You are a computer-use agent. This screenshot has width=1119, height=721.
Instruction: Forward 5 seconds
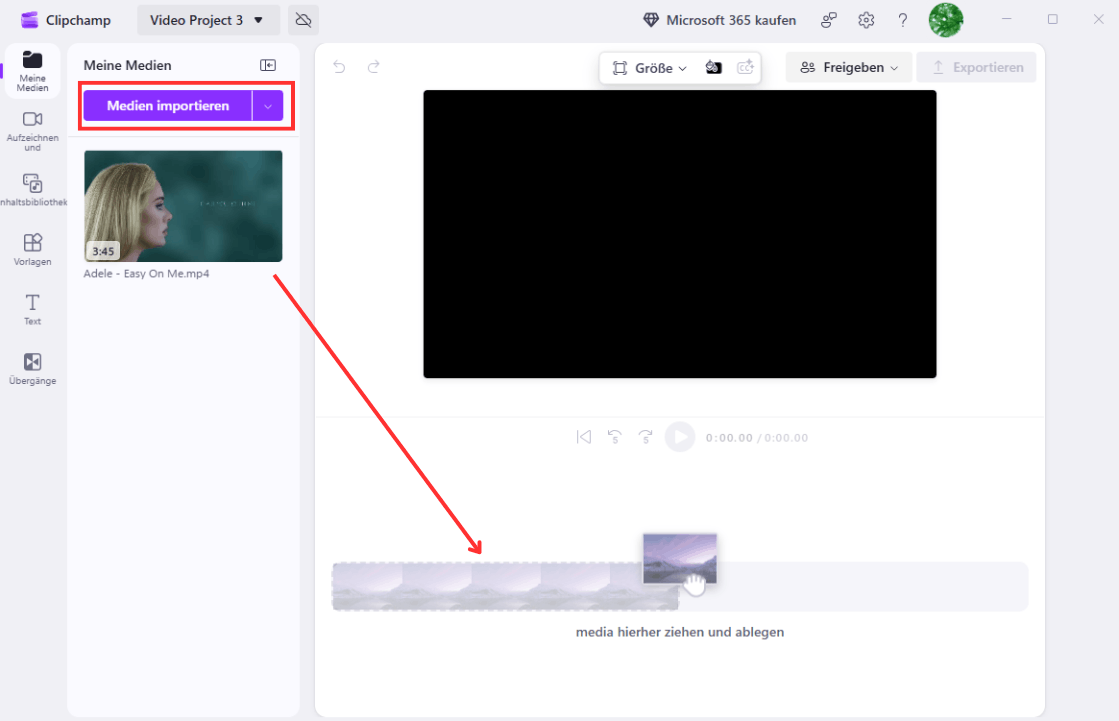(646, 437)
